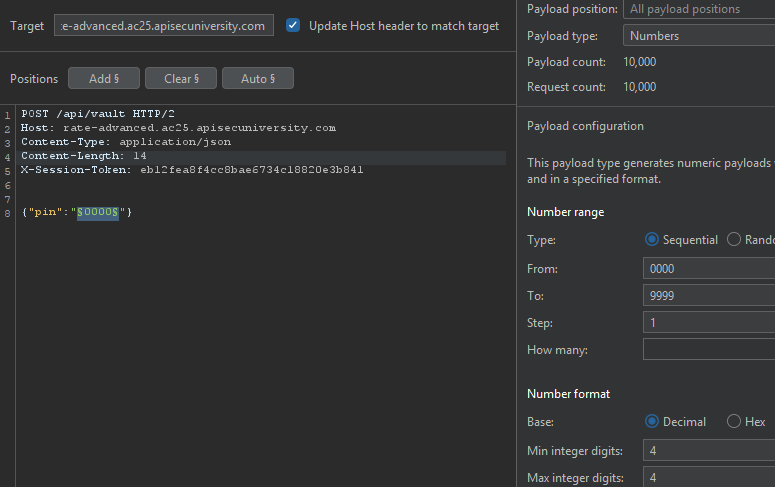Click the From field containing 0000

[x=709, y=268]
